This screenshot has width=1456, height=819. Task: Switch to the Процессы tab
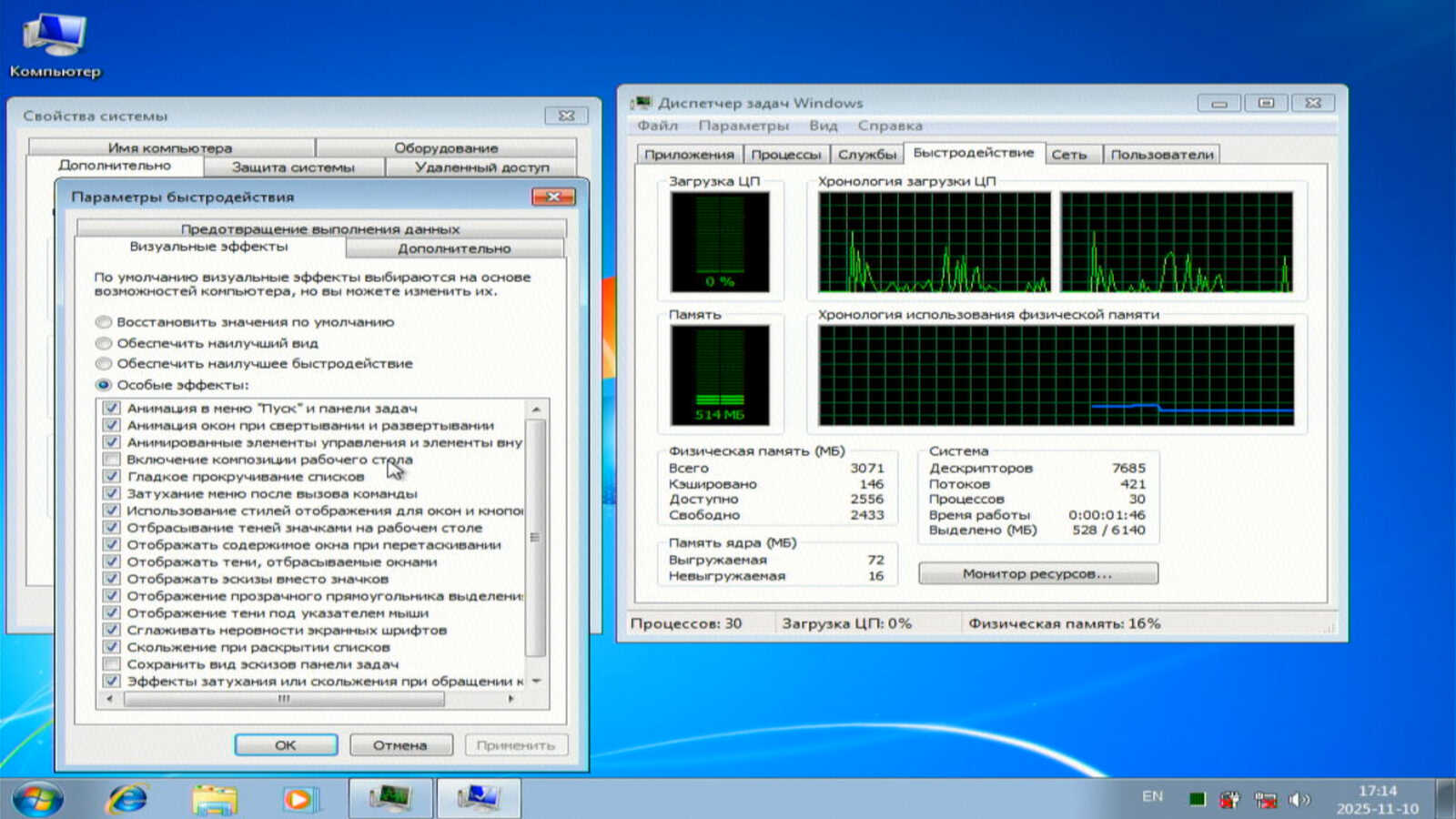[786, 155]
